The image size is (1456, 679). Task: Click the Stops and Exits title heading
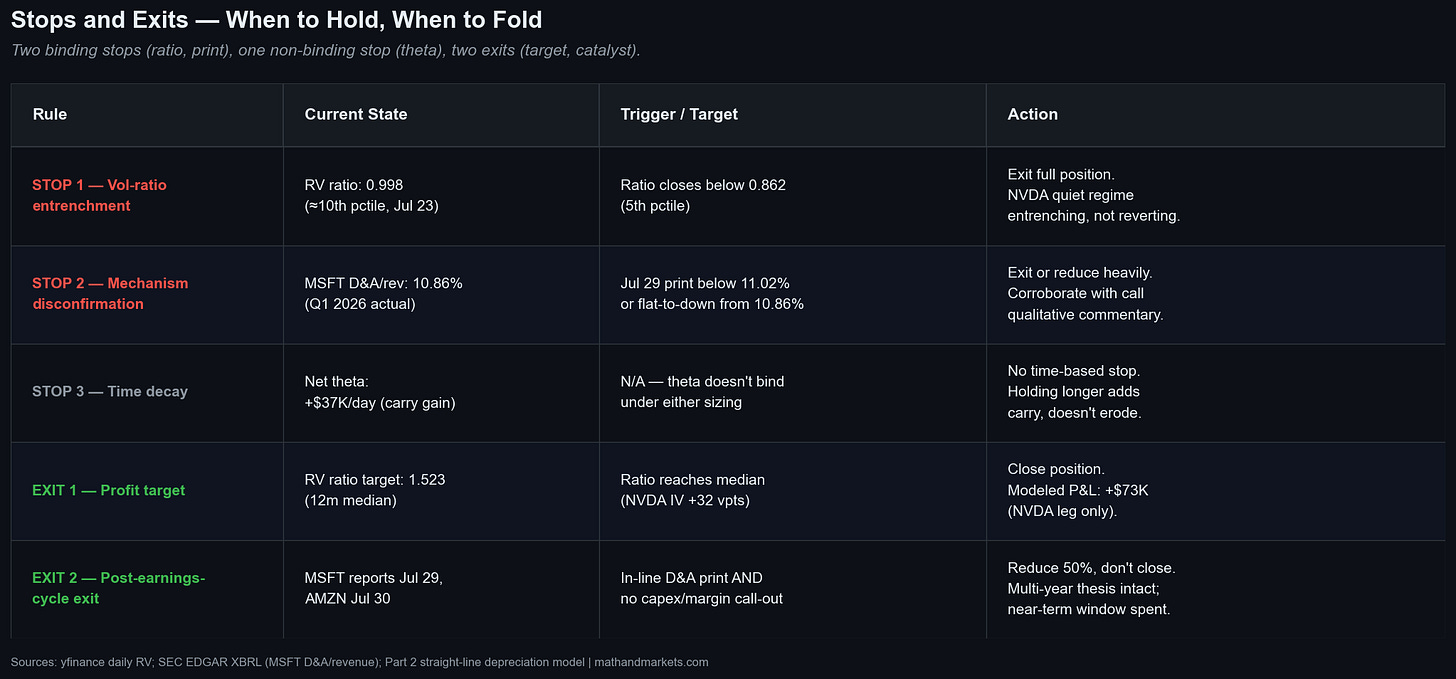(277, 20)
